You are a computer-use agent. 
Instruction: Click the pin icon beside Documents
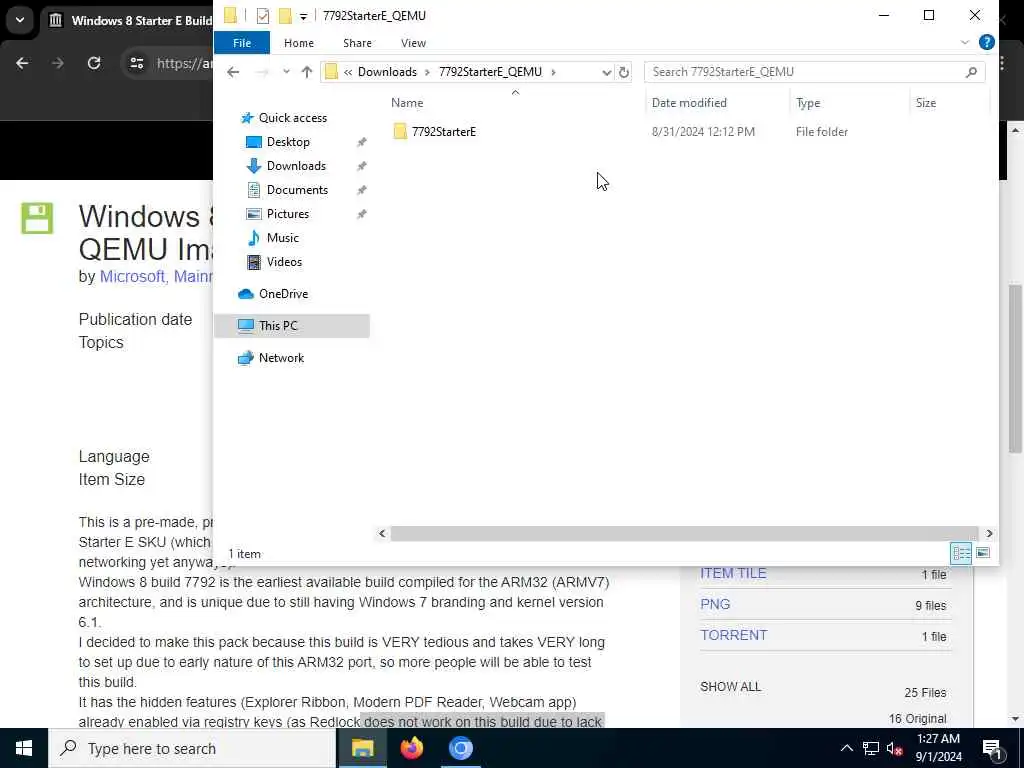361,190
